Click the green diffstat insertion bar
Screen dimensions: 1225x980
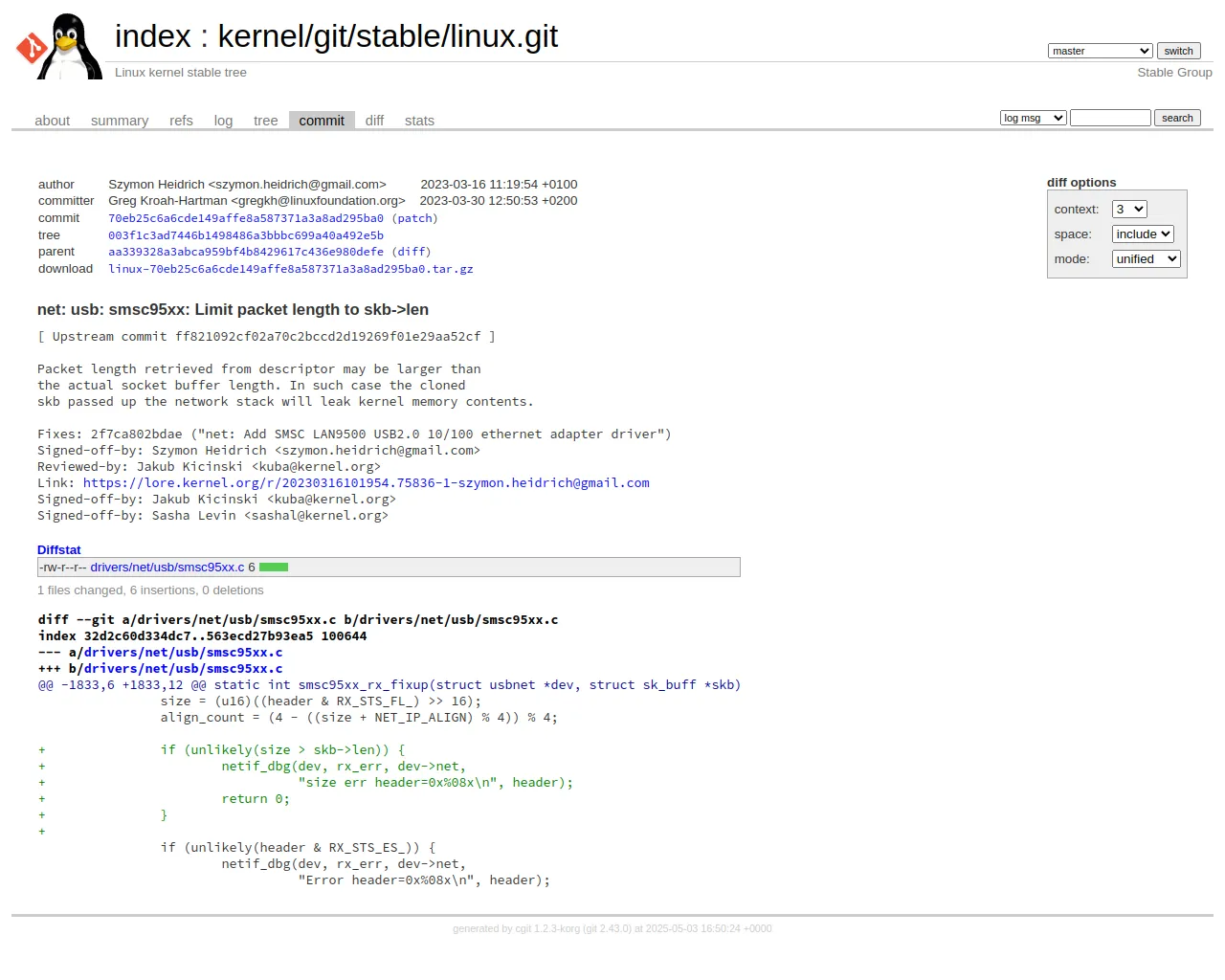click(x=274, y=568)
